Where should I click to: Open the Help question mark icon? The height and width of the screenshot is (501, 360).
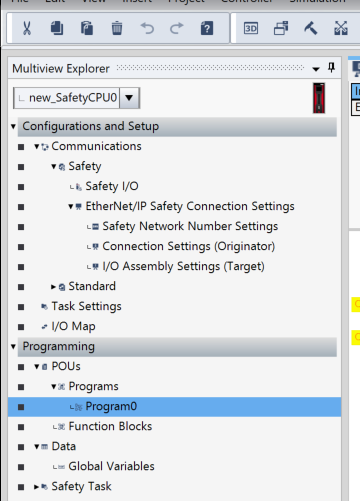[x=207, y=28]
